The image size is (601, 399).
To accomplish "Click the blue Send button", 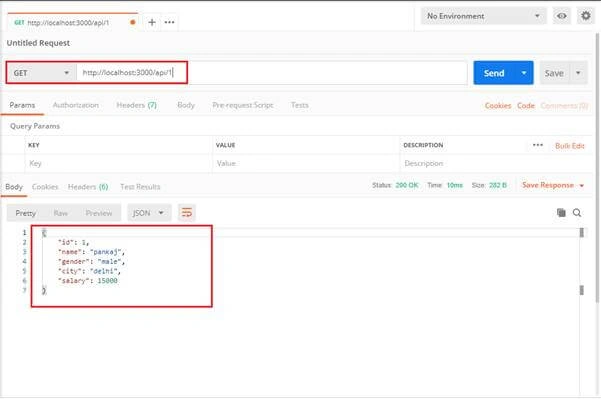I will 494,73.
